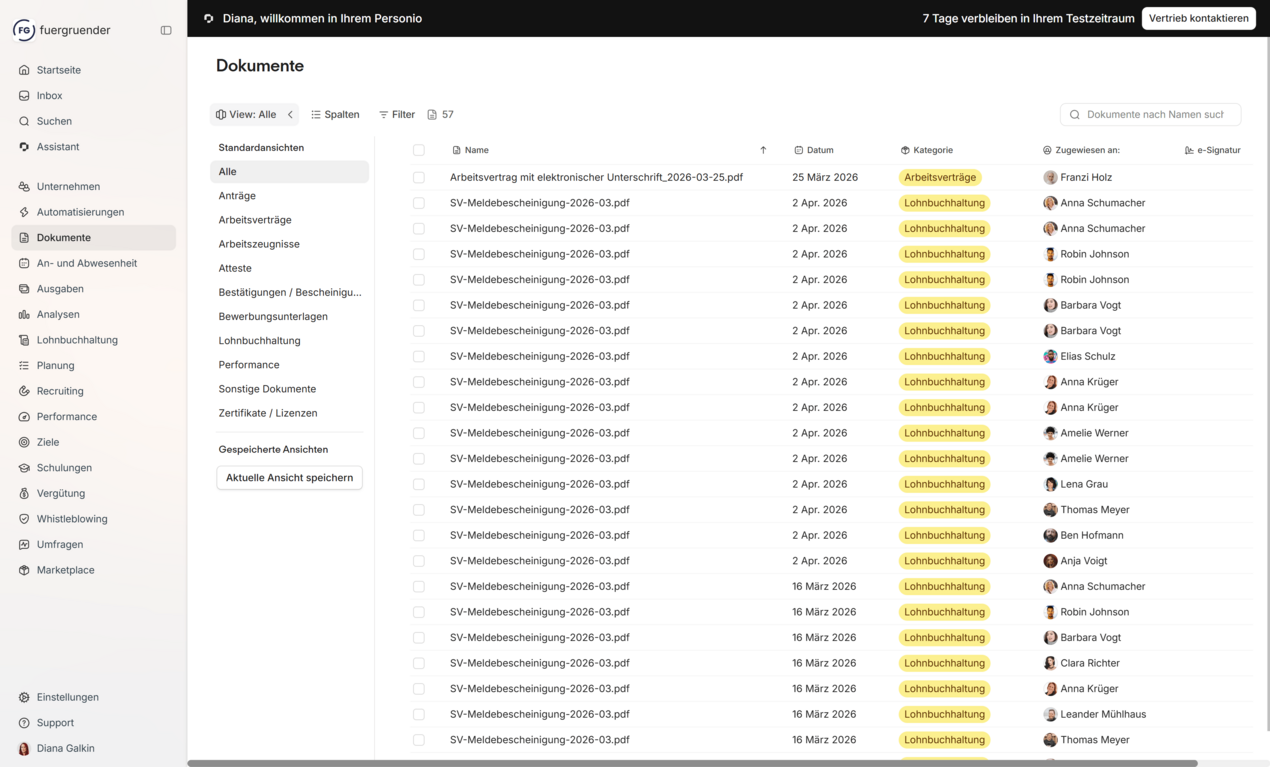Click the Vertrieb kontaktieren button
The width and height of the screenshot is (1270, 767).
[1199, 18]
